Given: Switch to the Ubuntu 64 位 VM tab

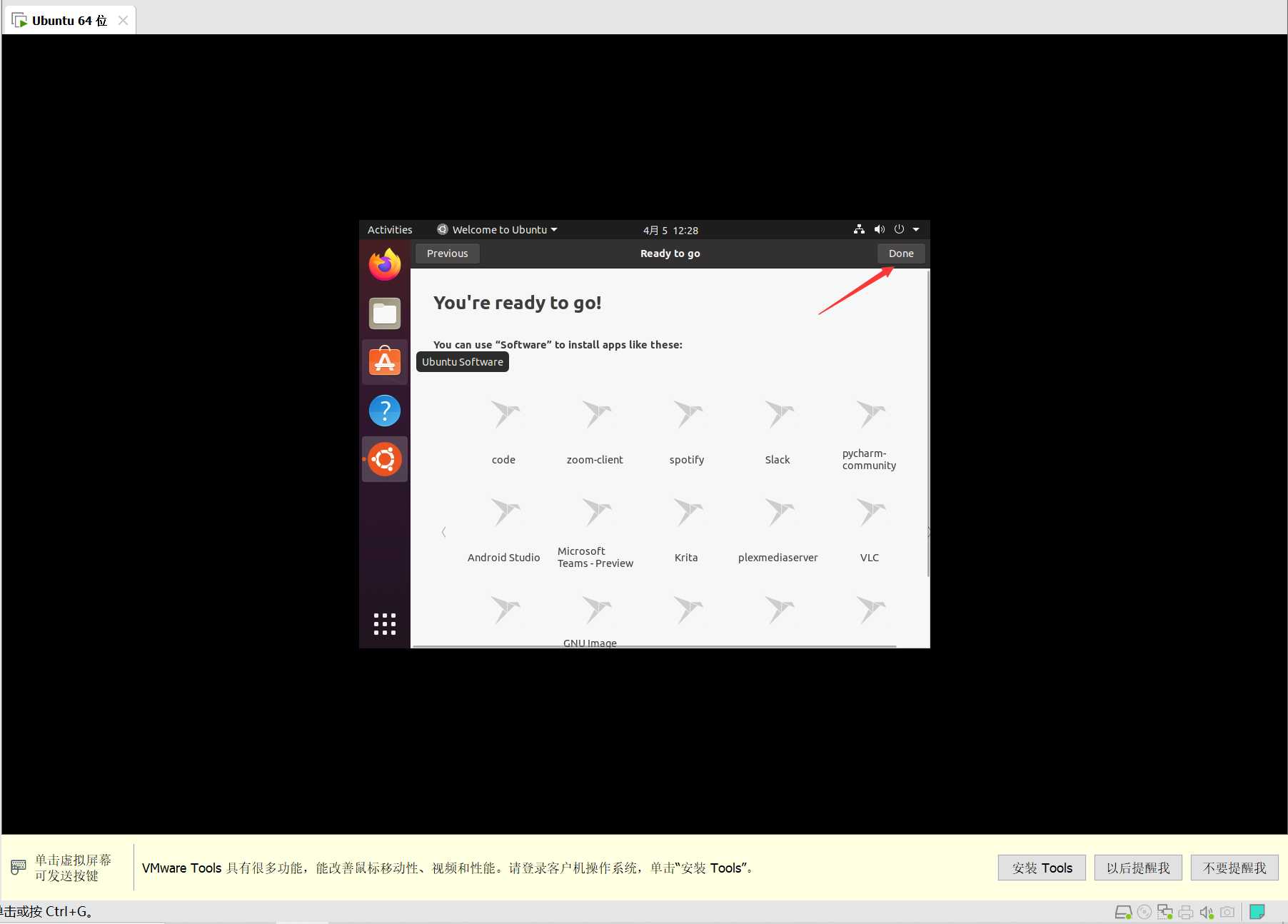Looking at the screenshot, I should [x=69, y=21].
